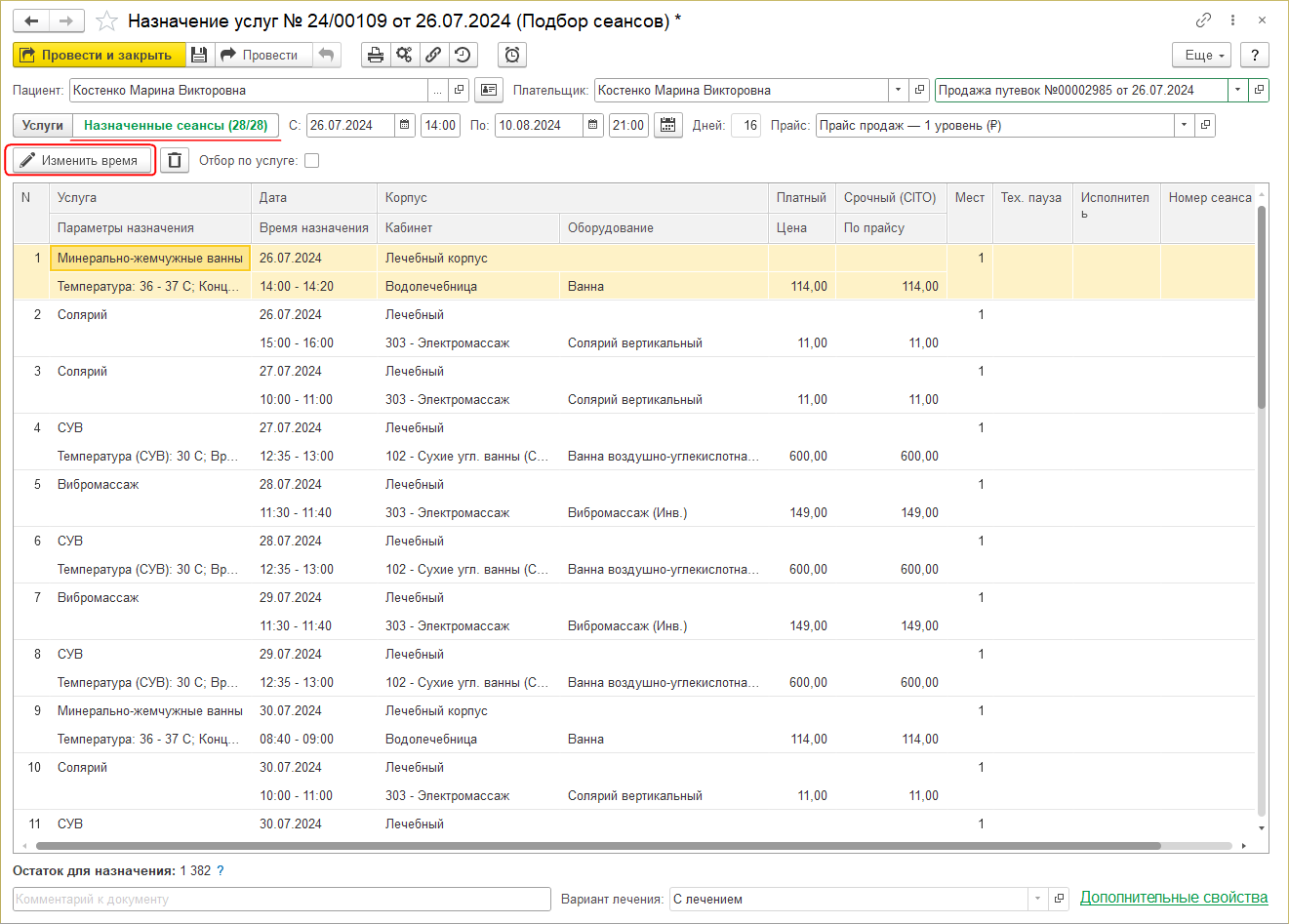Click the period calendar icon before Дней
This screenshot has width=1289, height=924.
click(668, 125)
